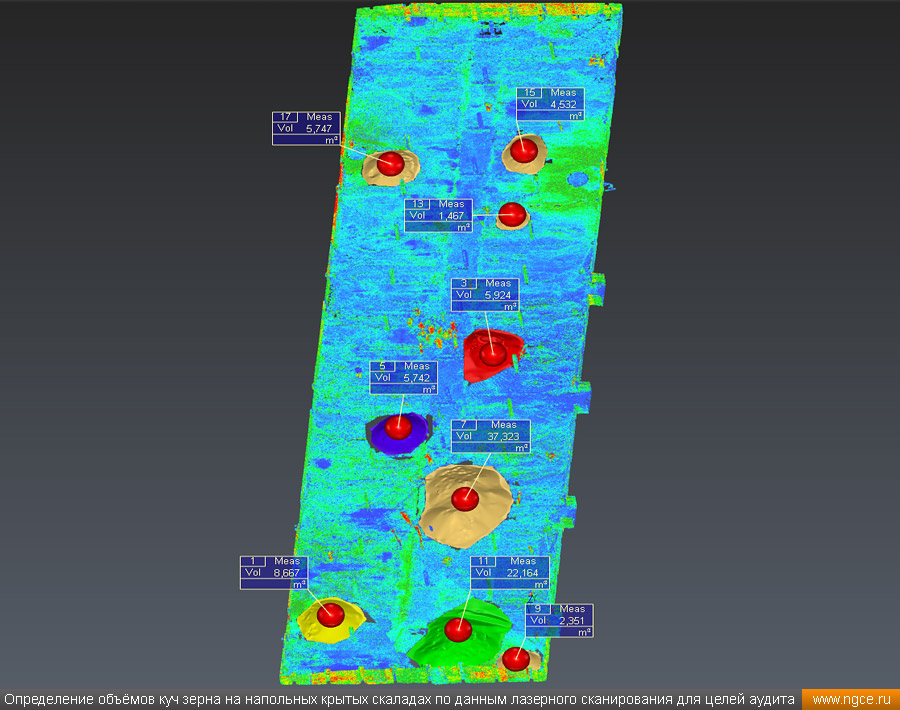Click the label for measurement 15 volume 4,532
The image size is (900, 710).
550,104
